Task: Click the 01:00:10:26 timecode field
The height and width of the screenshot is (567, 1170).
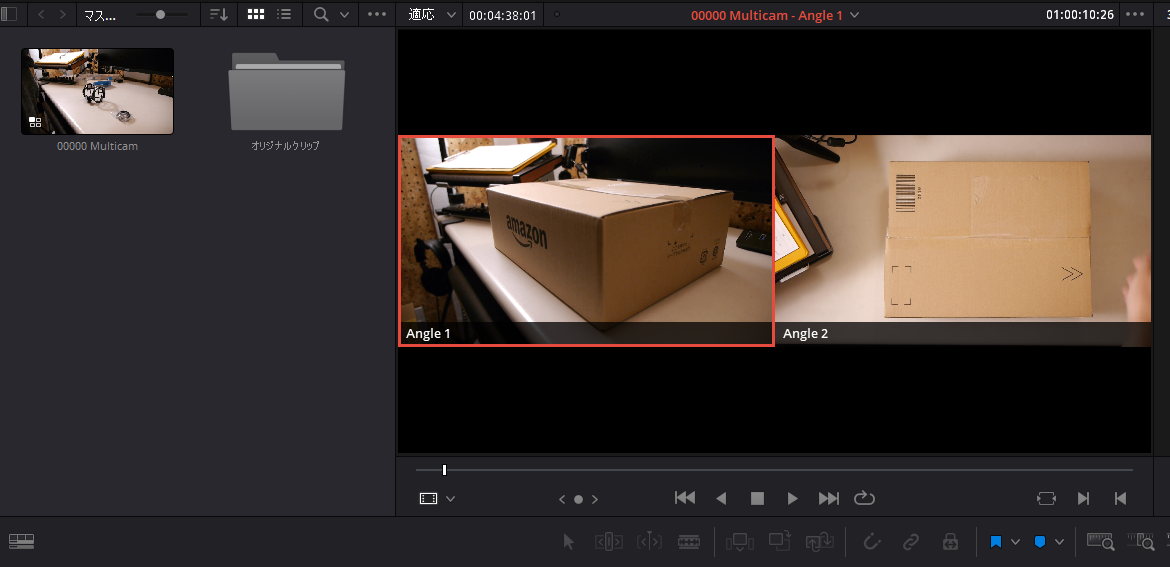Action: point(1080,15)
